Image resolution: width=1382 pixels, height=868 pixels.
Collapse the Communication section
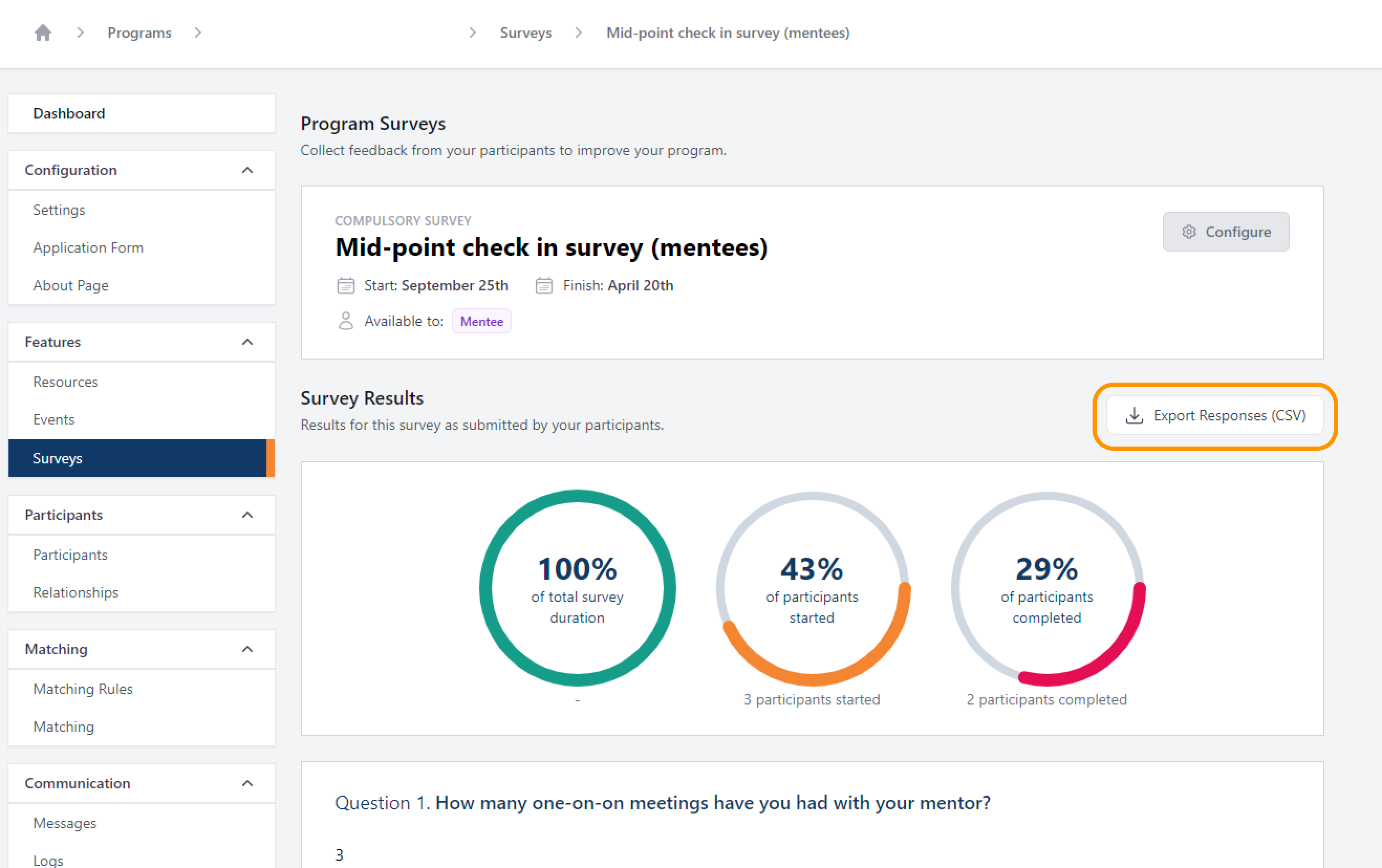pos(247,783)
